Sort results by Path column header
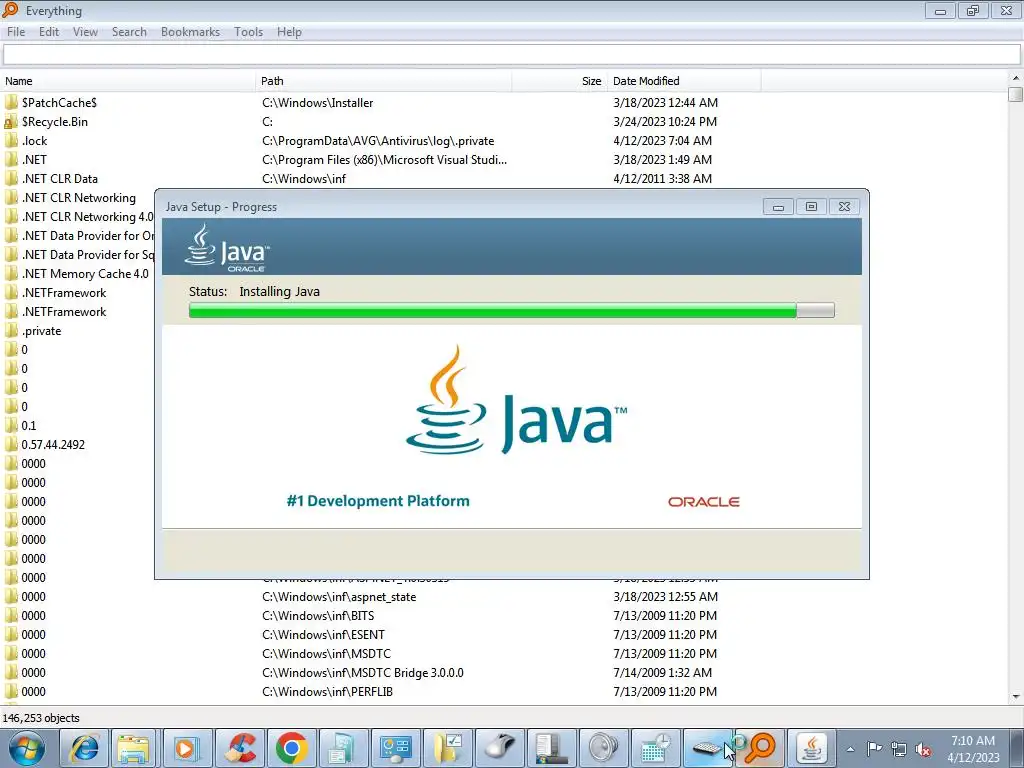Viewport: 1024px width, 768px height. point(383,81)
